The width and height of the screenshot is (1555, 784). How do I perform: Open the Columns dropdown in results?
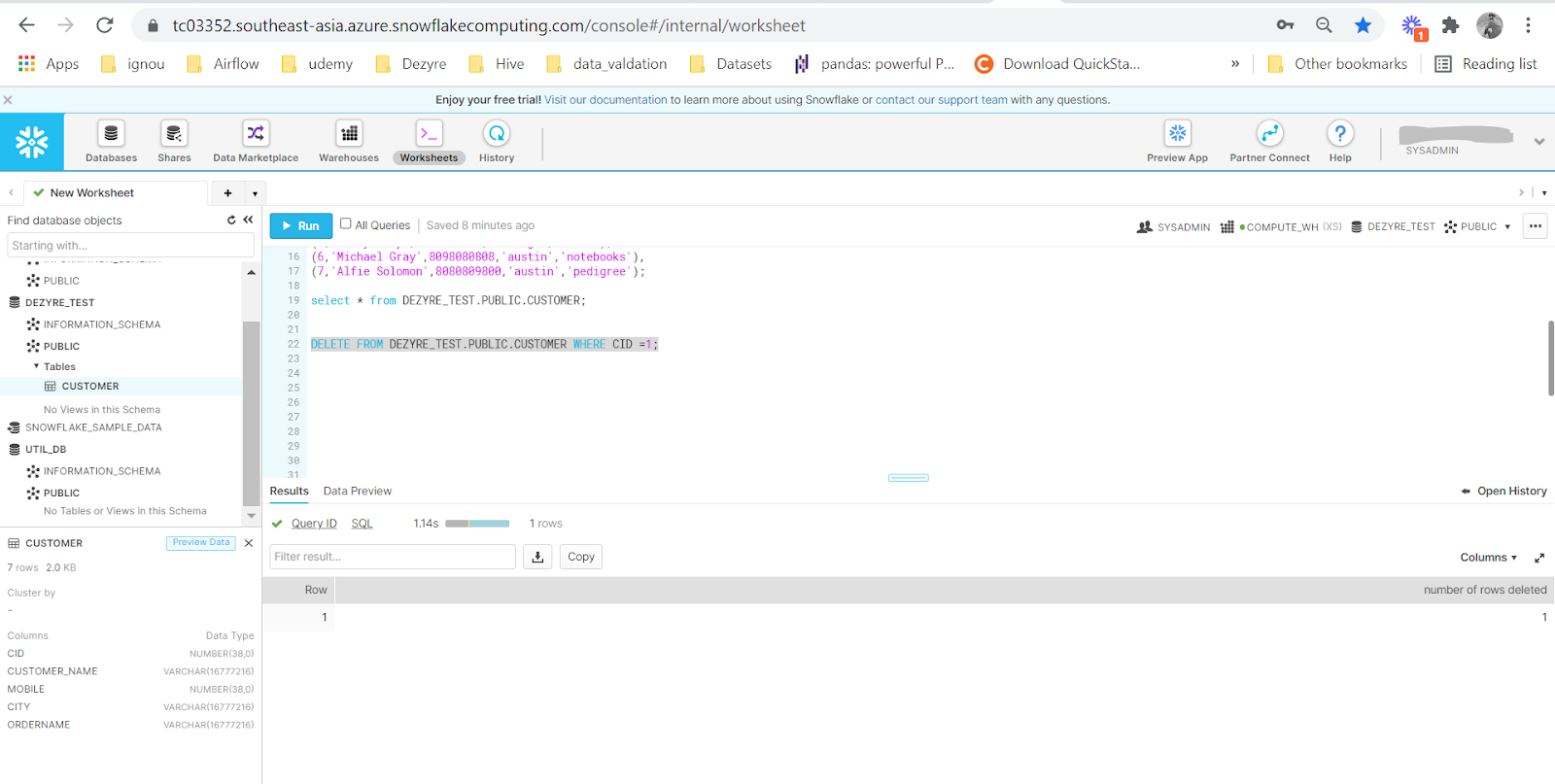[x=1488, y=558]
